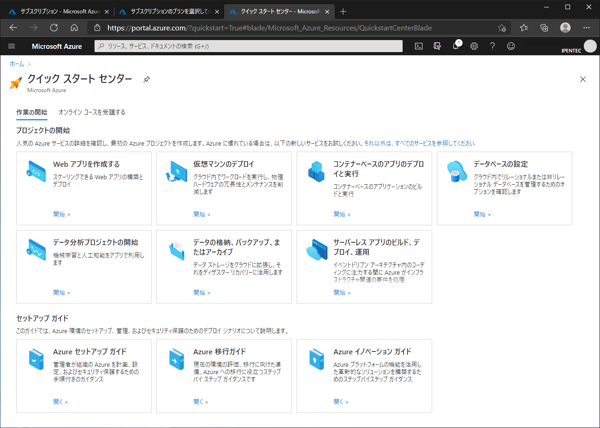
Task: Click the Azure 移行ガイド book icon
Action: point(176,359)
